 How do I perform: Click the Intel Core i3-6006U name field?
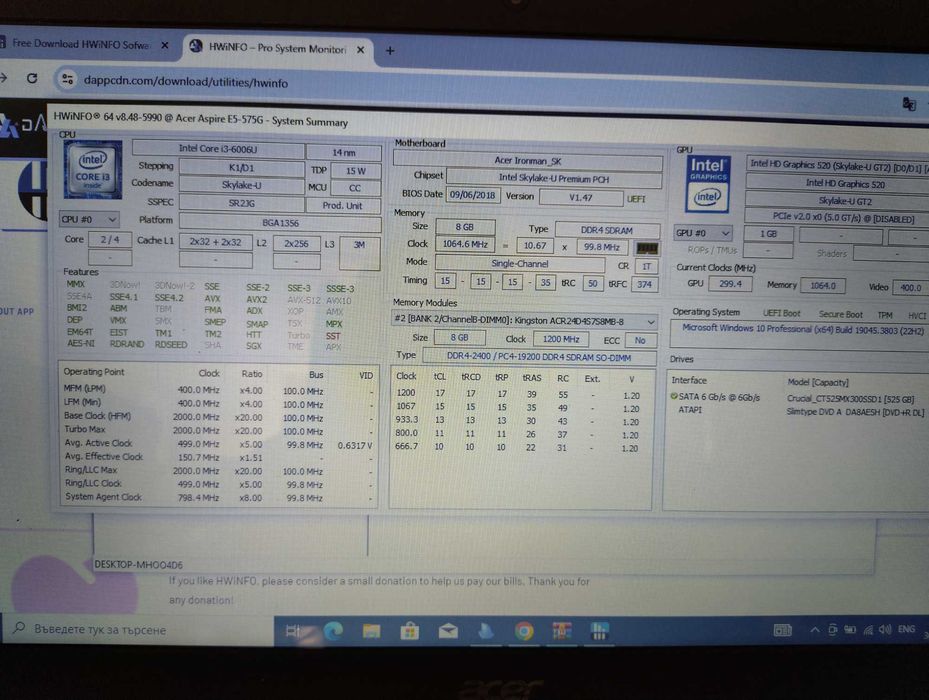click(x=218, y=149)
